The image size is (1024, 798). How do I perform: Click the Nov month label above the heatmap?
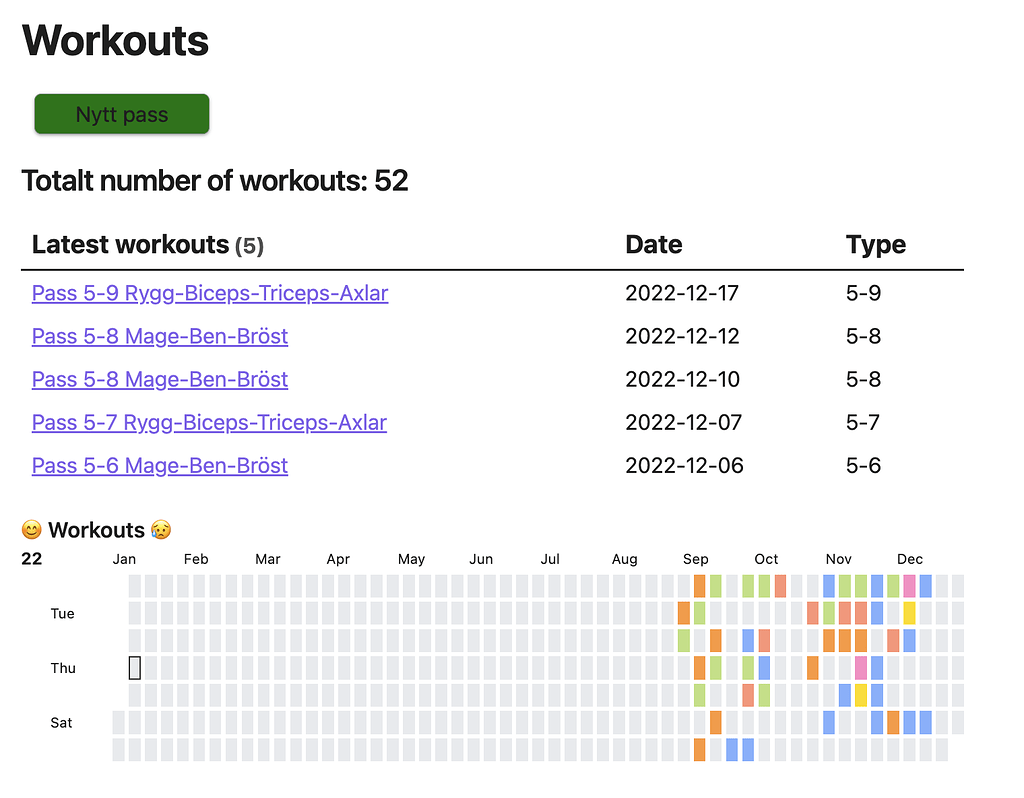(838, 559)
